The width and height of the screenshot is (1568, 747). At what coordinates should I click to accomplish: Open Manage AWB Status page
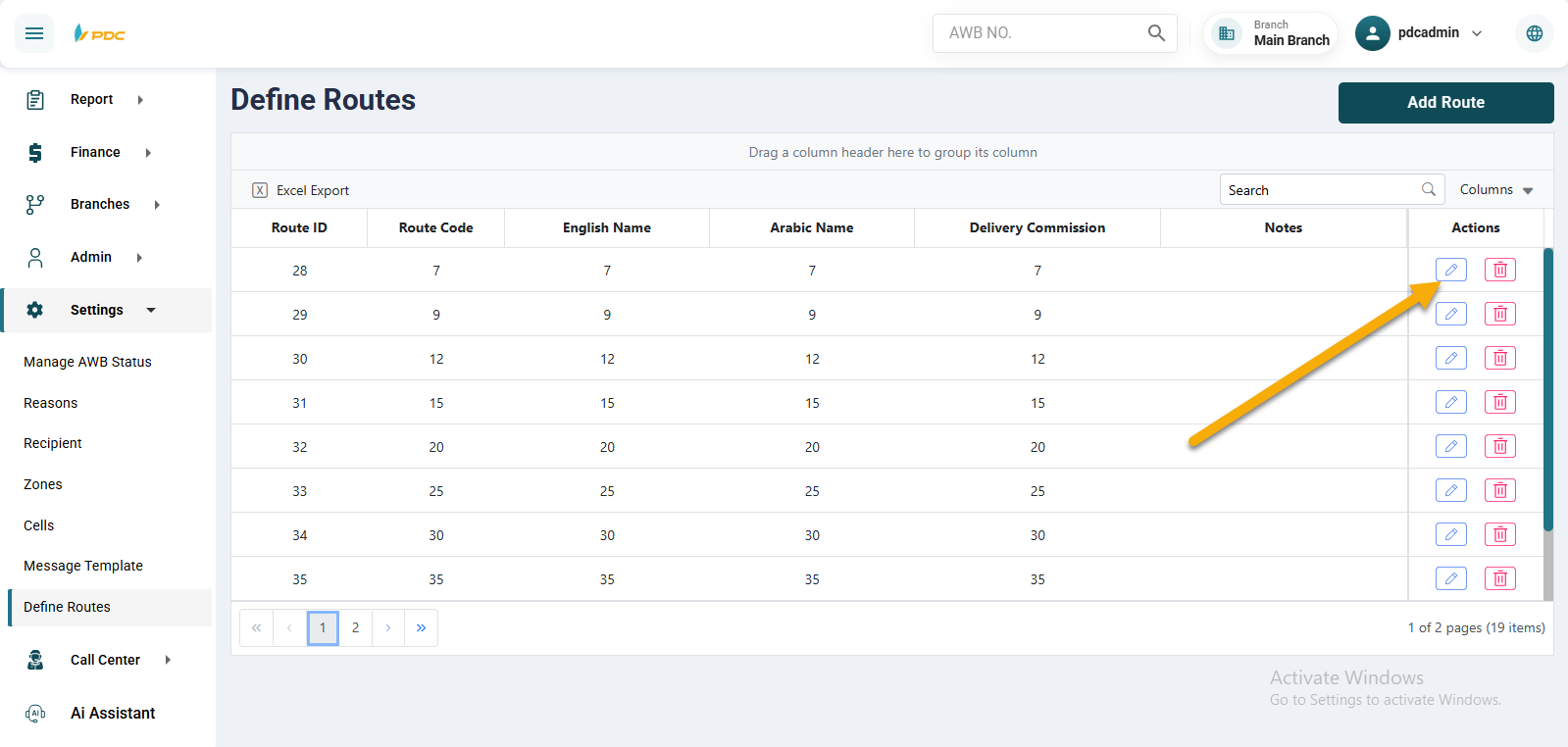click(x=87, y=362)
